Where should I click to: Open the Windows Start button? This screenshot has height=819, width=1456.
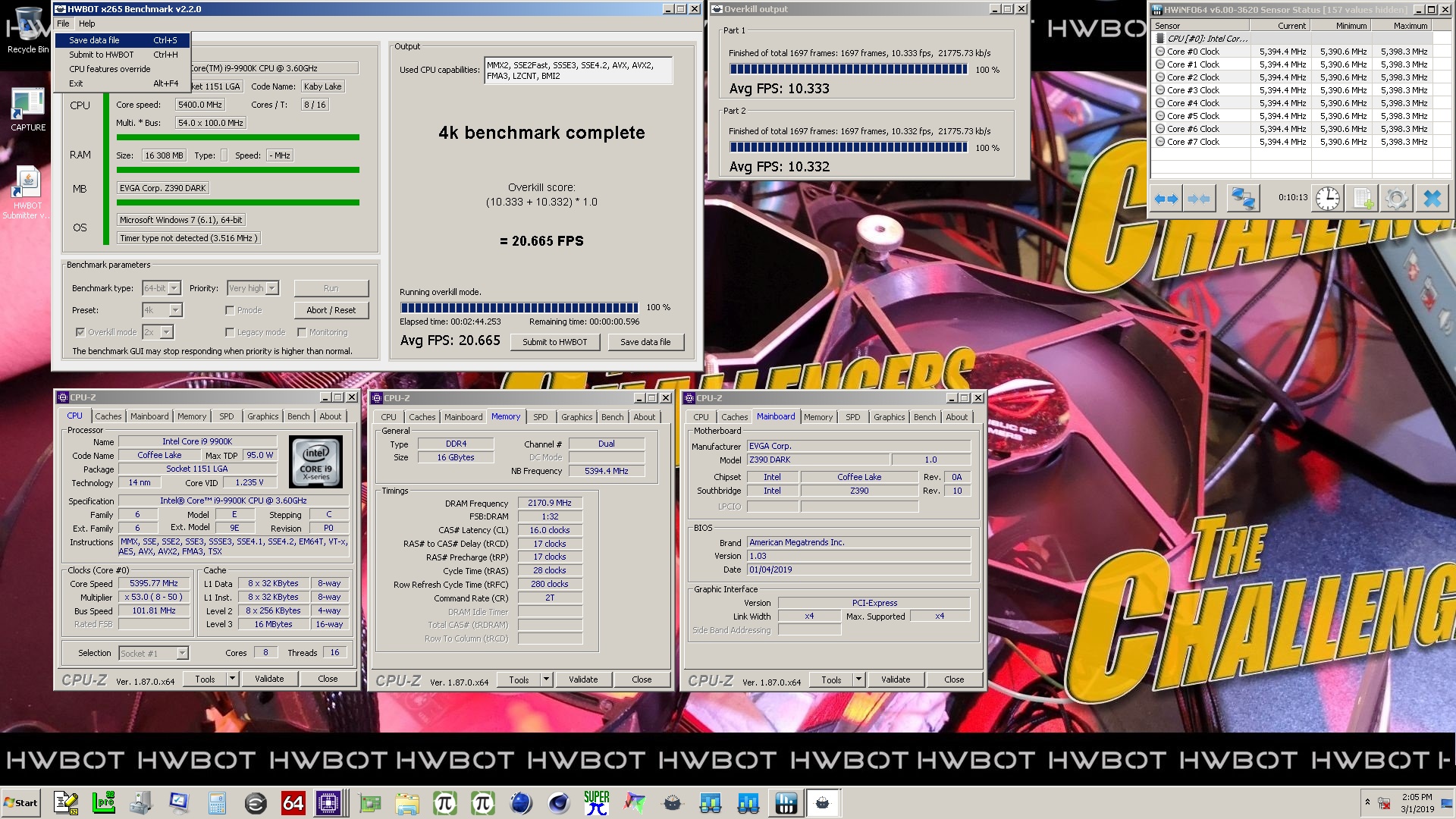pyautogui.click(x=20, y=803)
